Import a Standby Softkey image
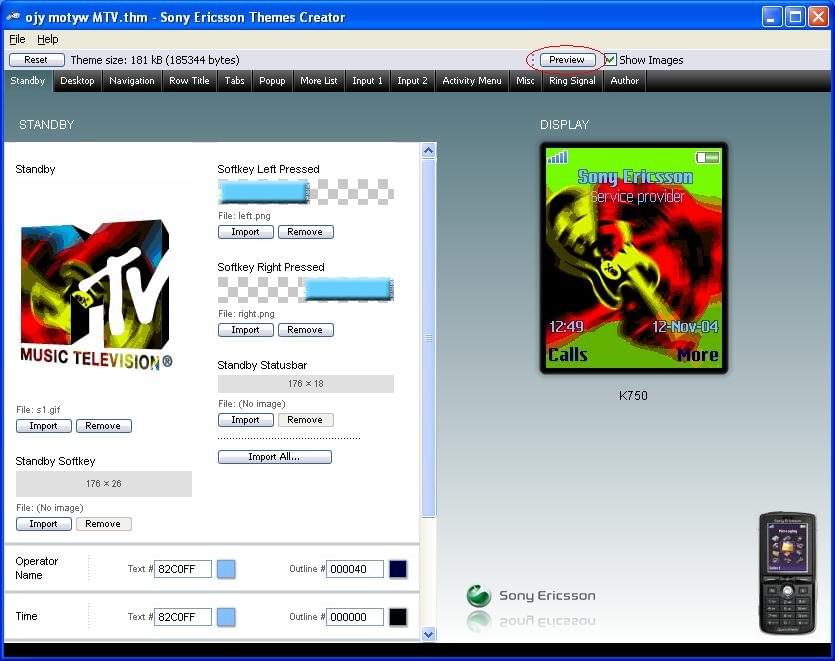Image resolution: width=835 pixels, height=661 pixels. click(44, 524)
